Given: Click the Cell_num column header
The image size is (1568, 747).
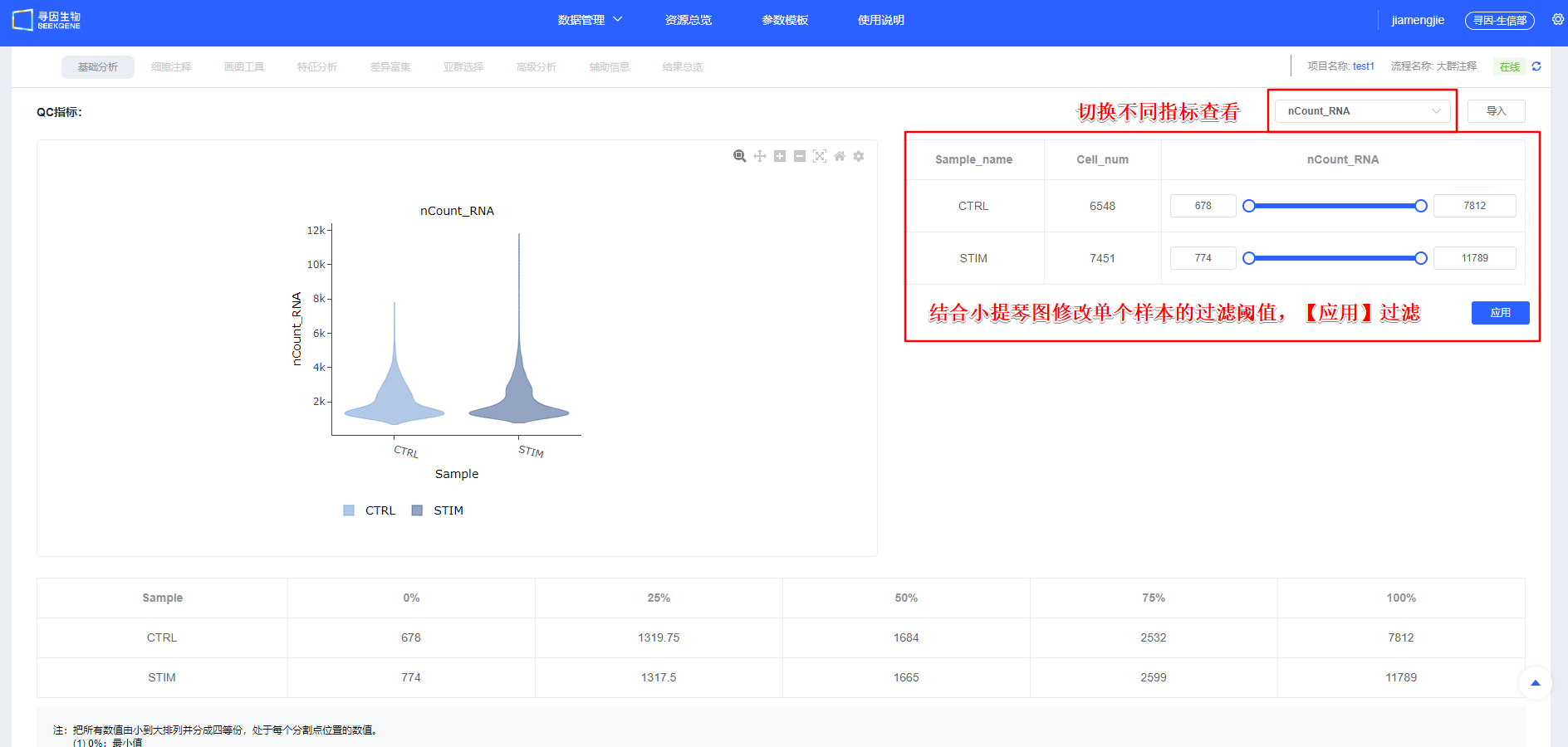Looking at the screenshot, I should tap(1102, 159).
